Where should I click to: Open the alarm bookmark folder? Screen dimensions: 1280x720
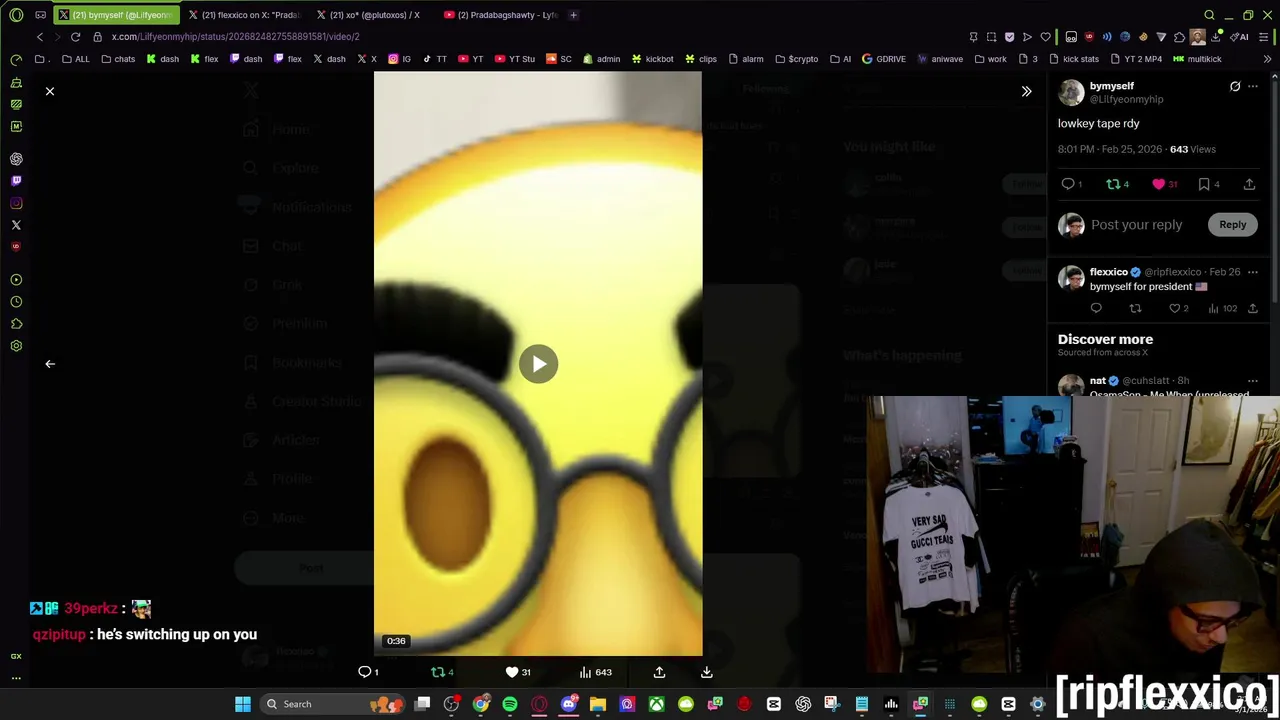tap(746, 59)
